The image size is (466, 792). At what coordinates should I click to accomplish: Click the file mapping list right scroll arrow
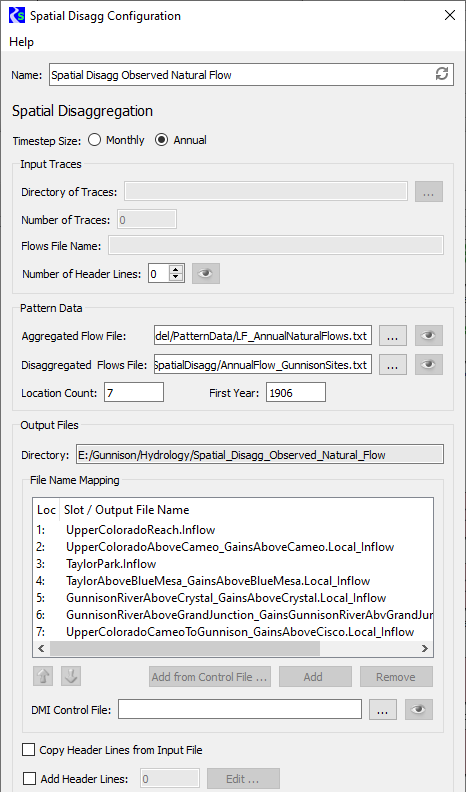(x=425, y=649)
